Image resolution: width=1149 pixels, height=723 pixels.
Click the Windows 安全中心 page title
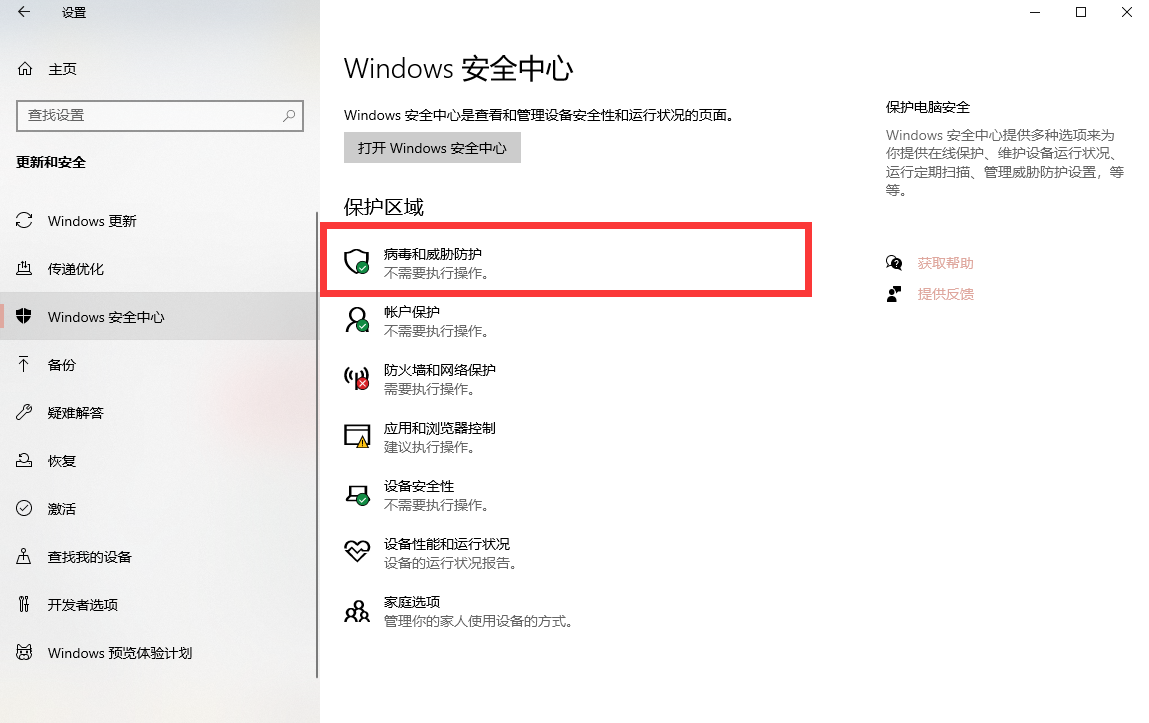tap(459, 68)
